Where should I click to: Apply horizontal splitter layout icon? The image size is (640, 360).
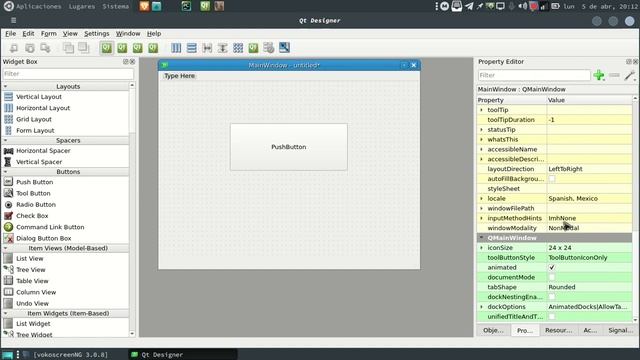tap(207, 48)
